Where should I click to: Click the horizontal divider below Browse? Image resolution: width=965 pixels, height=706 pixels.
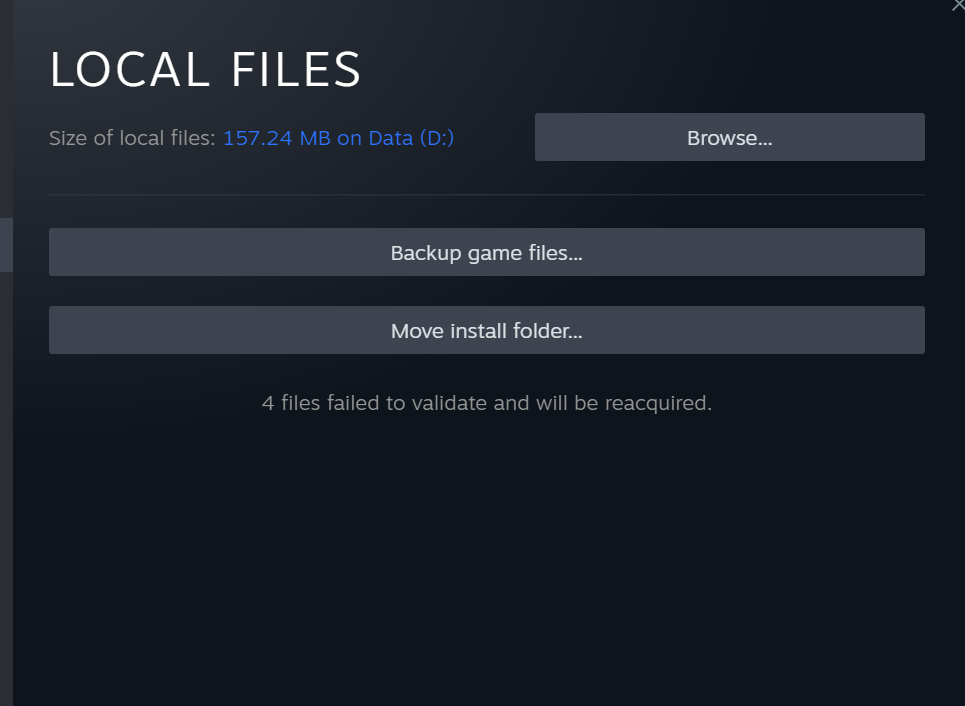(x=486, y=195)
